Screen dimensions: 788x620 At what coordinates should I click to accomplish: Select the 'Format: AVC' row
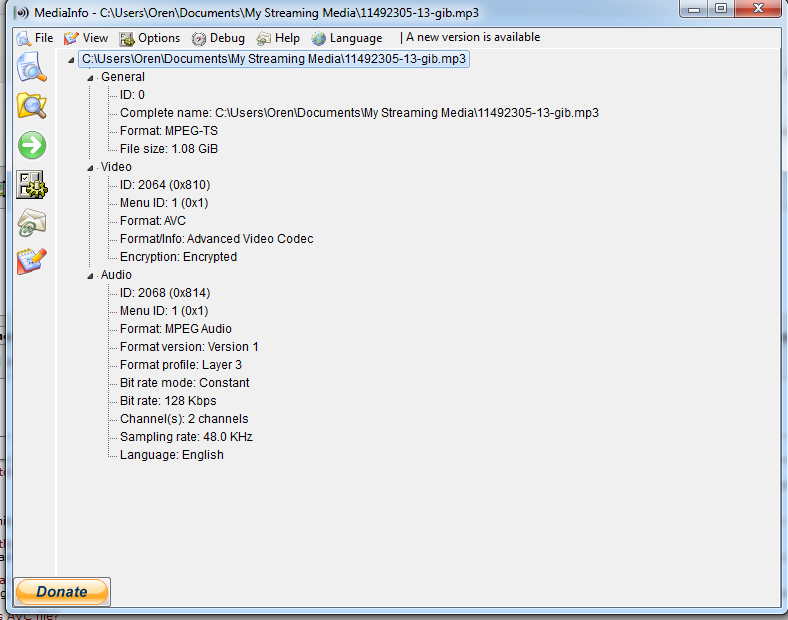pyautogui.click(x=153, y=221)
